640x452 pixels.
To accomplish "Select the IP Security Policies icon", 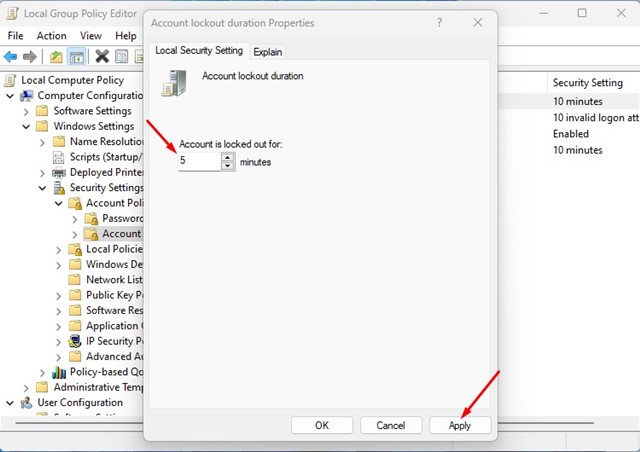I will coord(75,341).
